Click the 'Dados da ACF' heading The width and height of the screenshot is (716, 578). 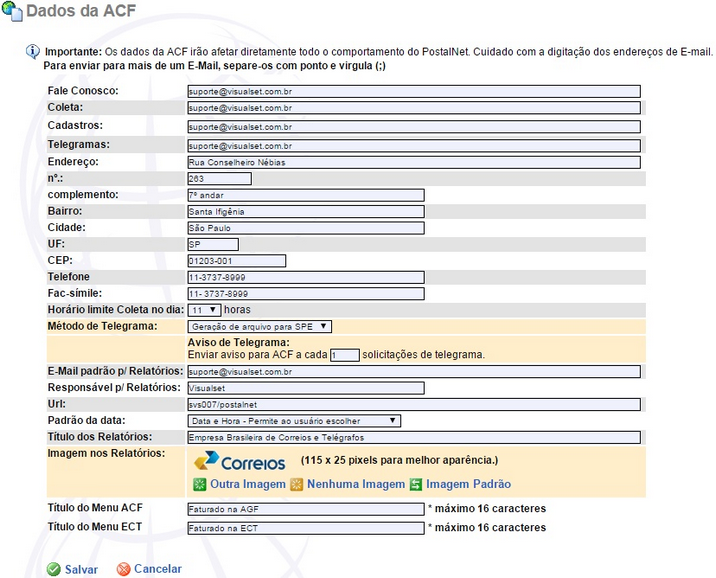81,11
